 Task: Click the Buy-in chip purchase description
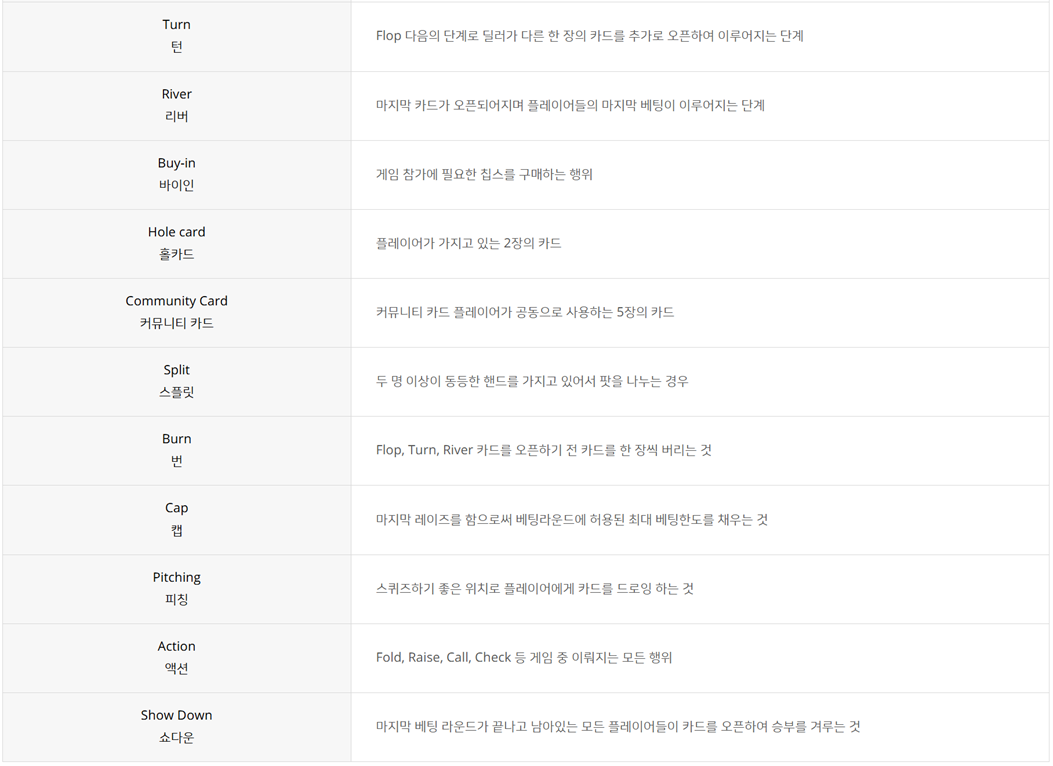tap(484, 174)
